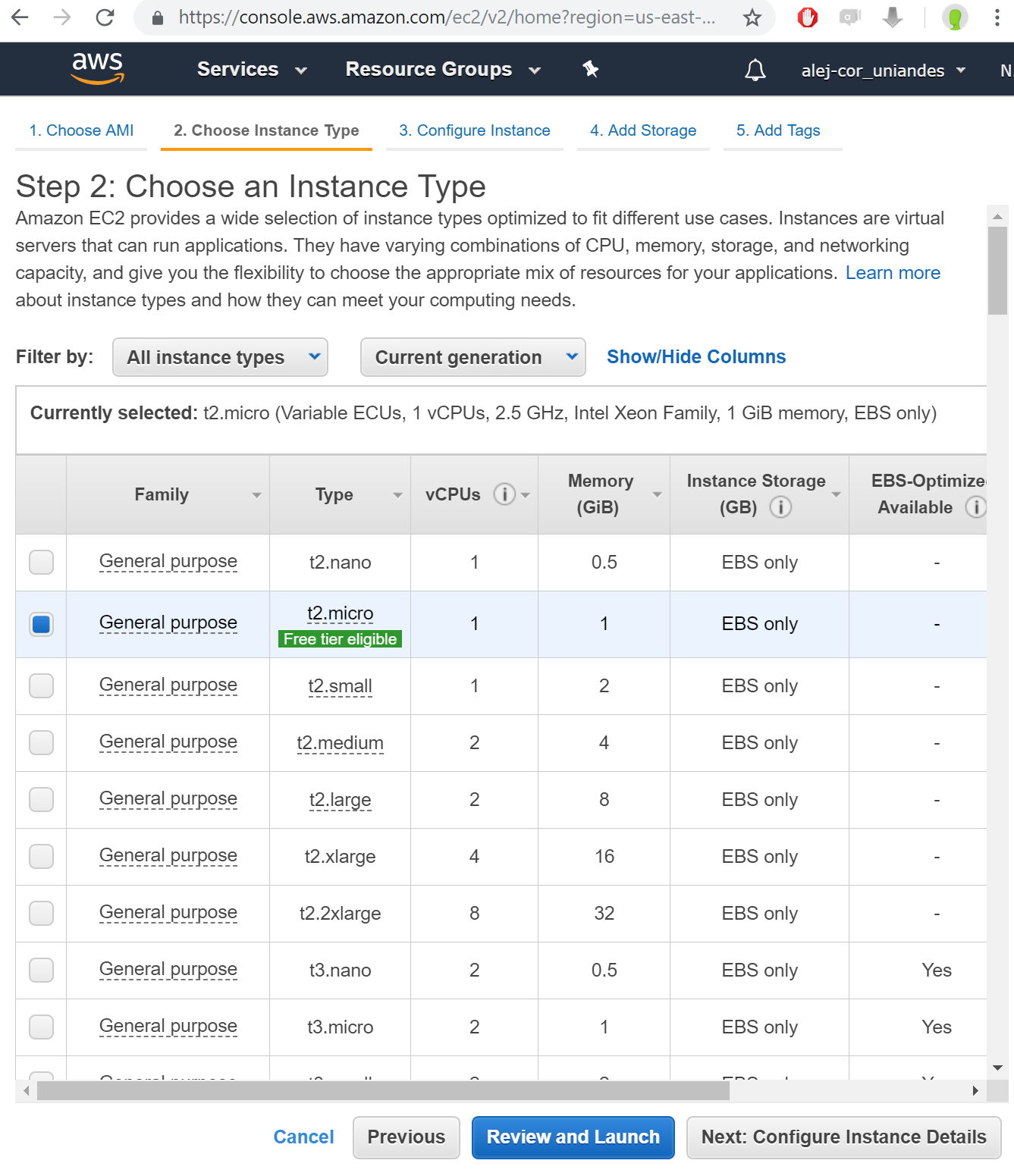1014x1176 pixels.
Task: Open Show/Hide Columns link
Action: [x=696, y=356]
